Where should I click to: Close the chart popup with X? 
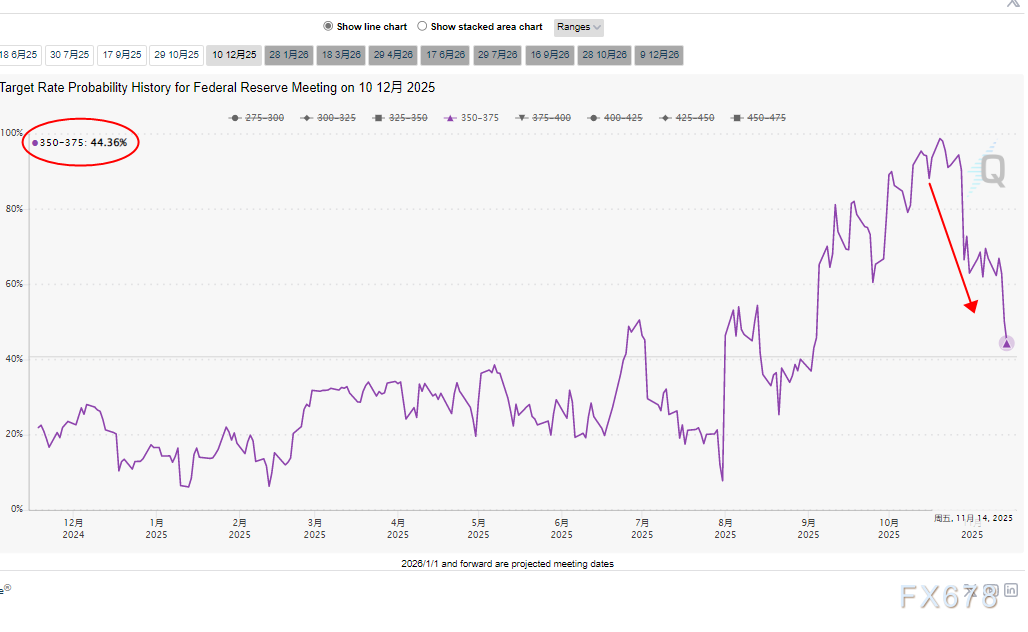tap(1012, 3)
